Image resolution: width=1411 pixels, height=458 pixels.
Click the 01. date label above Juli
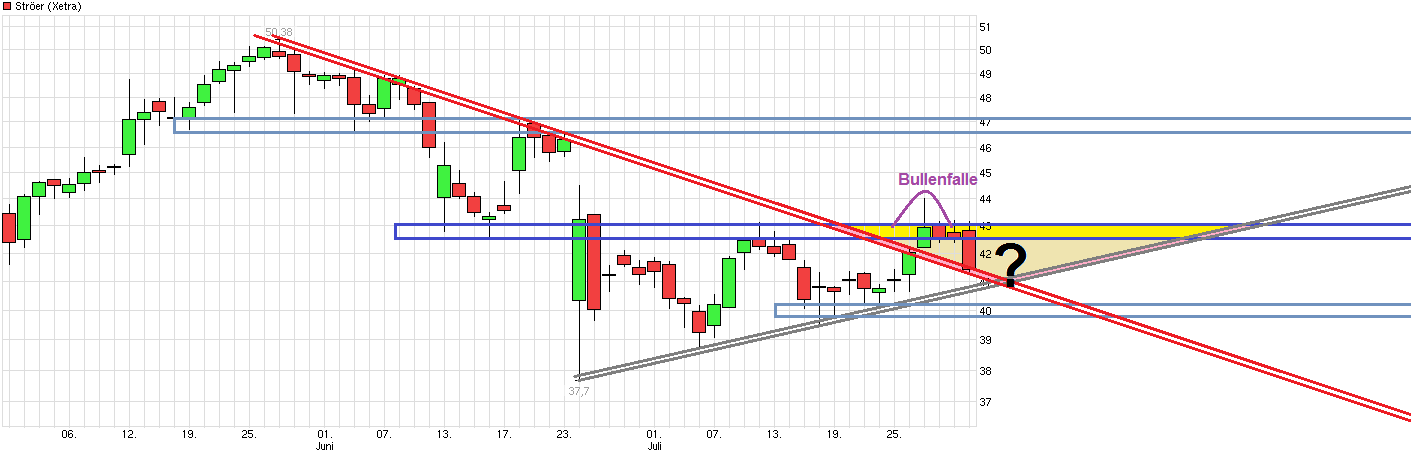pos(654,435)
